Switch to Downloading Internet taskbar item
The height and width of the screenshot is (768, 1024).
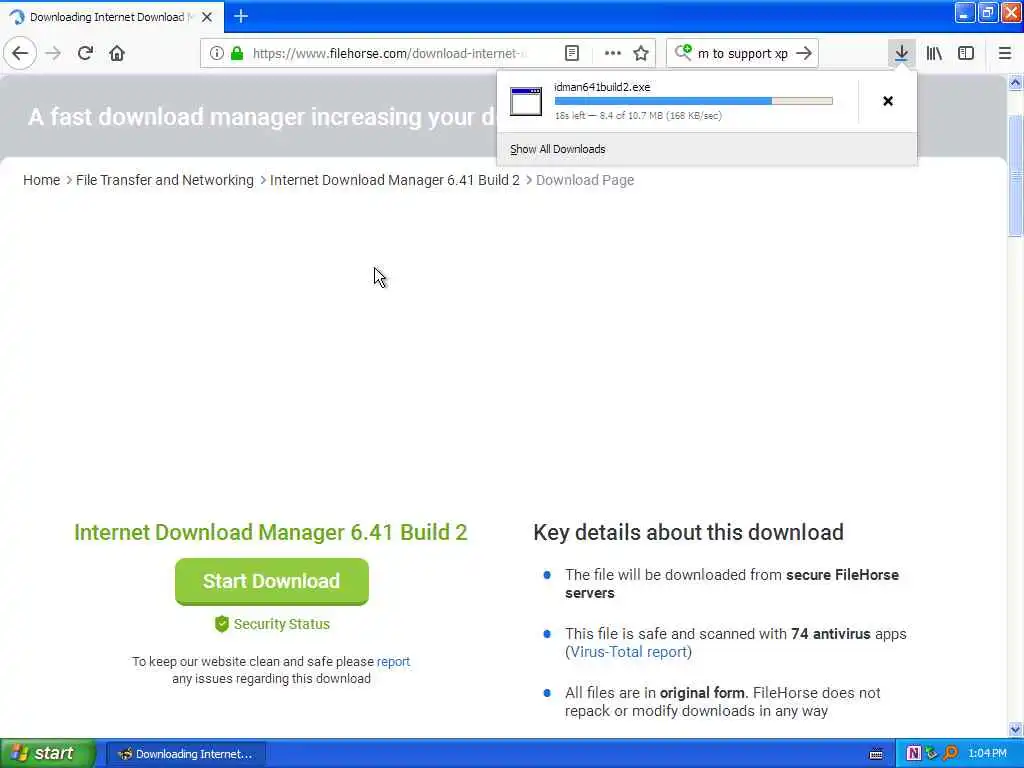(185, 754)
